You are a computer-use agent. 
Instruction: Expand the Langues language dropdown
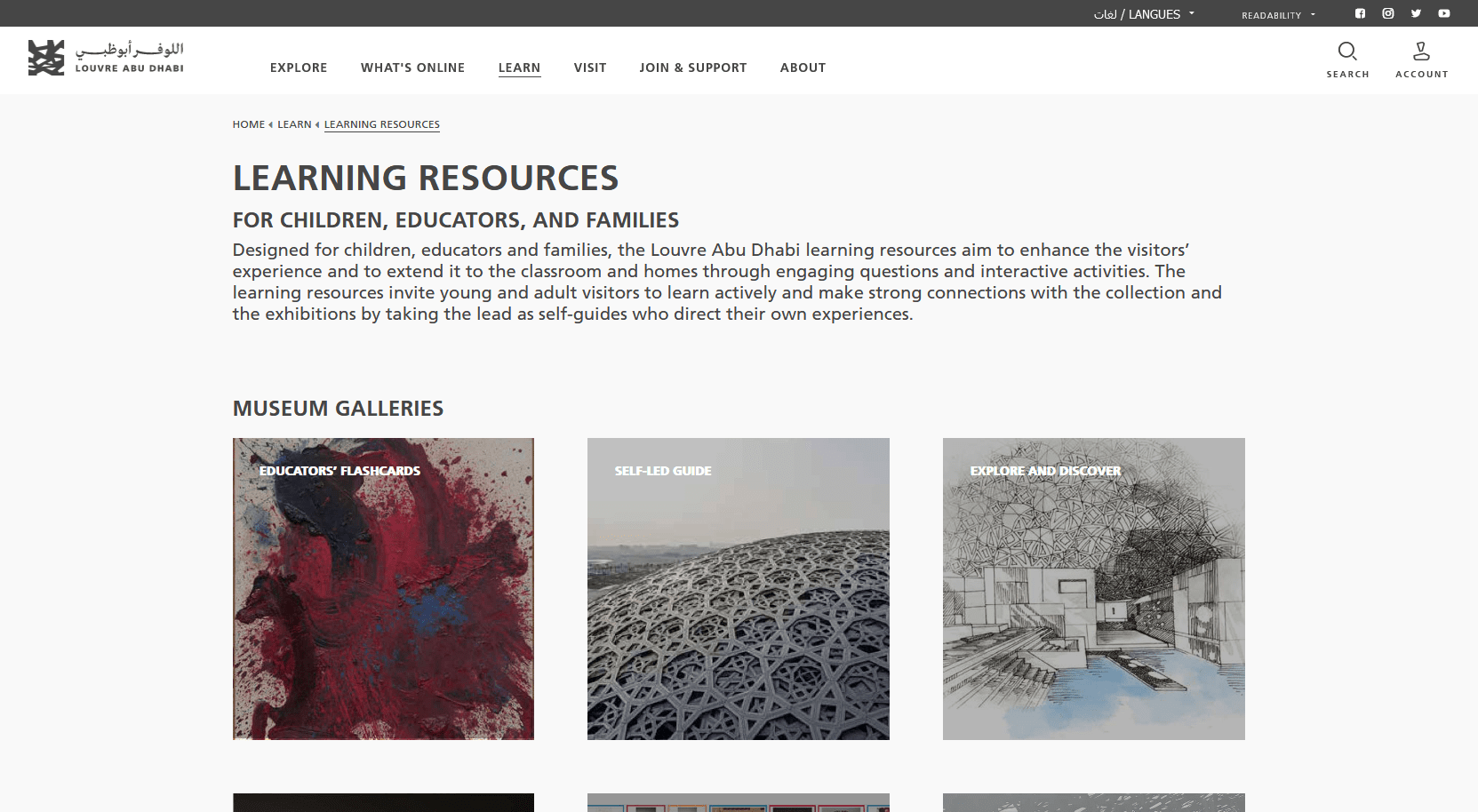[x=1144, y=14]
